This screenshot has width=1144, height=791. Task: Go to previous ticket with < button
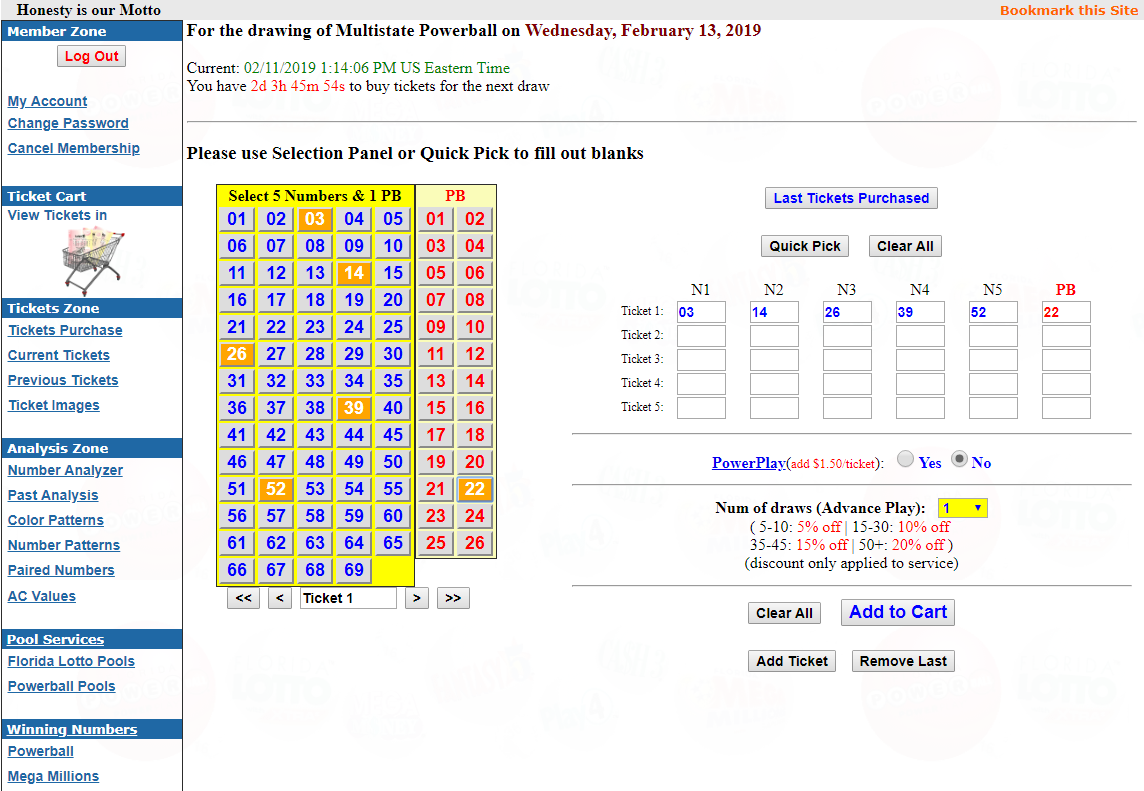pos(279,598)
